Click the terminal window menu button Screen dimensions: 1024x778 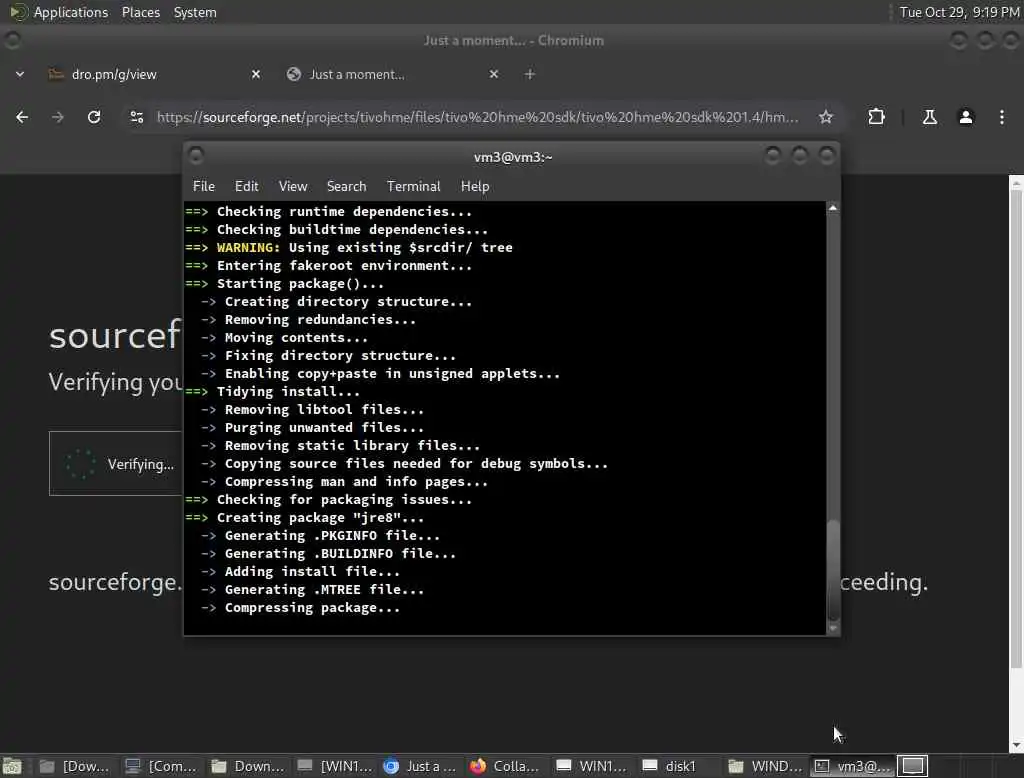196,156
